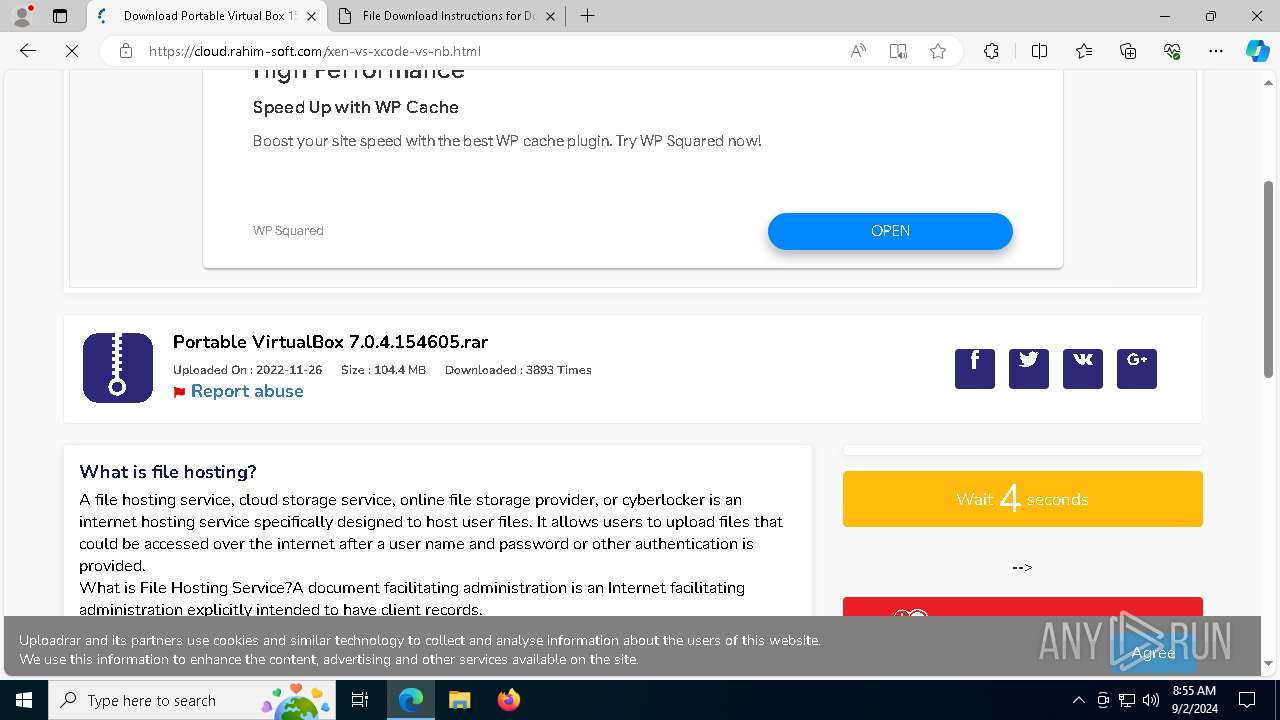1280x720 pixels.
Task: Click Portable VirtualBox 7.0.4.154605.rar title
Action: click(x=330, y=342)
